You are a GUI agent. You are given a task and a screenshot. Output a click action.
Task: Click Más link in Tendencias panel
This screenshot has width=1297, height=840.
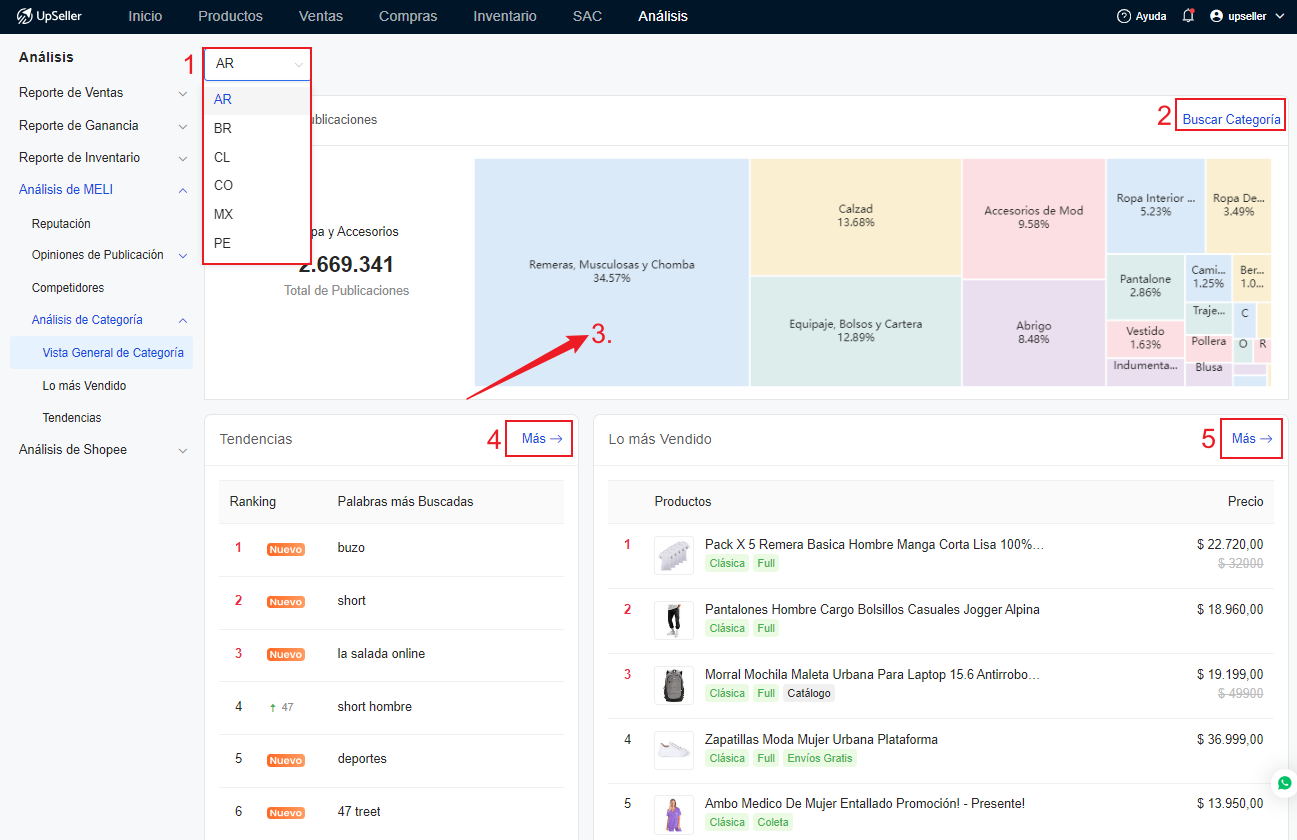[541, 439]
